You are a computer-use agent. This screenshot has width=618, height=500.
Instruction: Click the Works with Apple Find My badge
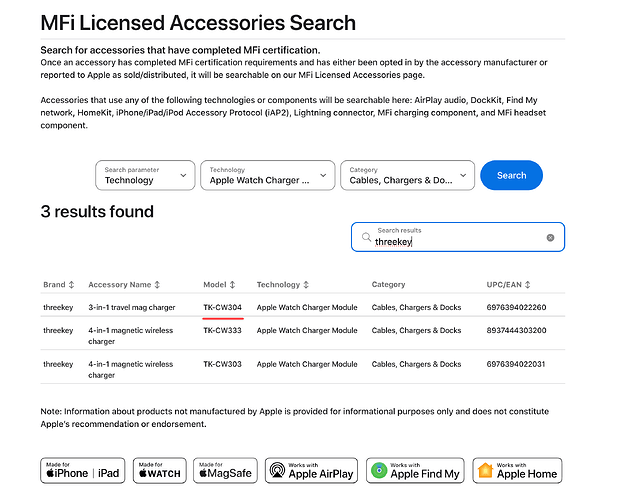click(x=416, y=470)
